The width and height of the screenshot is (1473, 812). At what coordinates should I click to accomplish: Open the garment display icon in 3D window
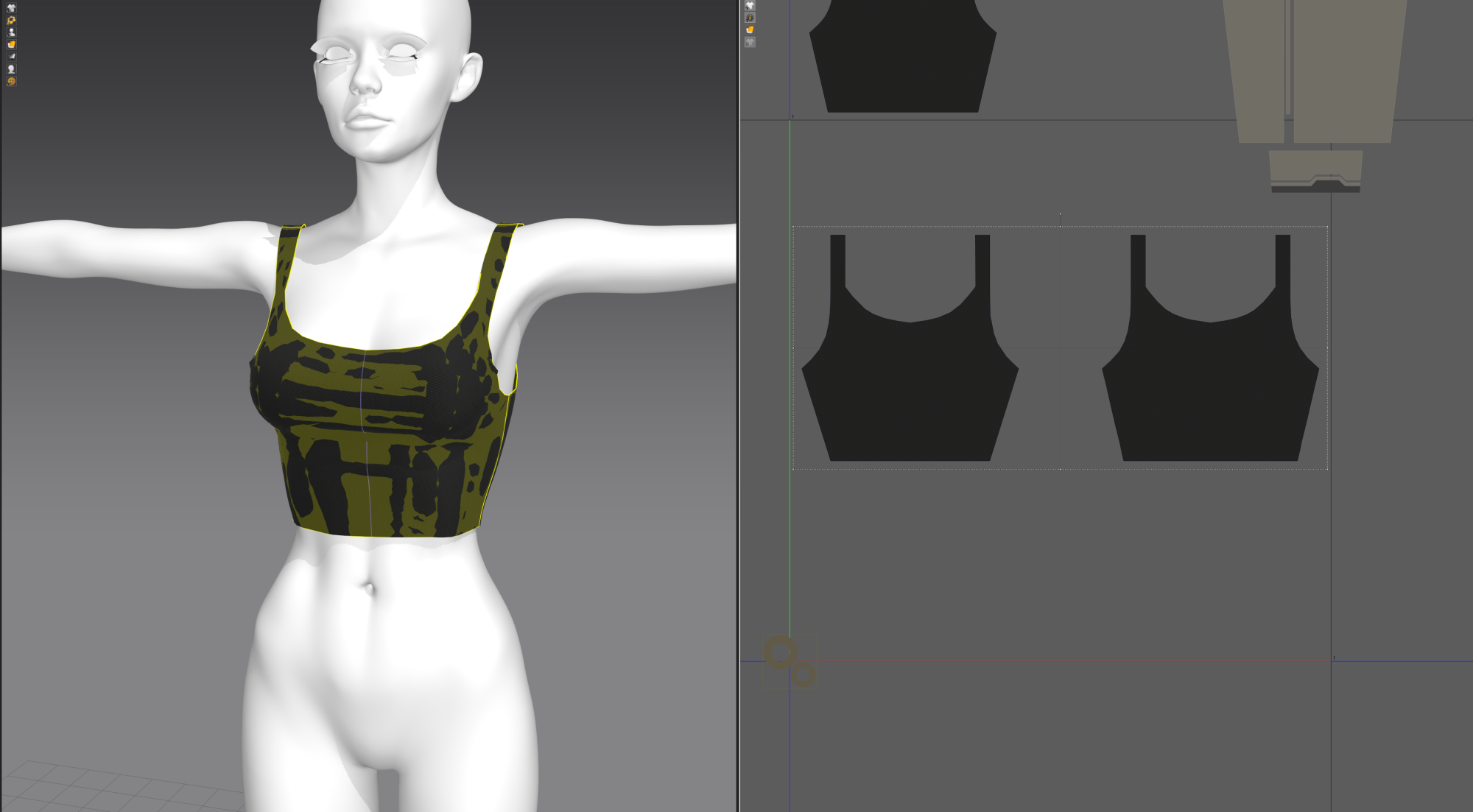pos(11,7)
